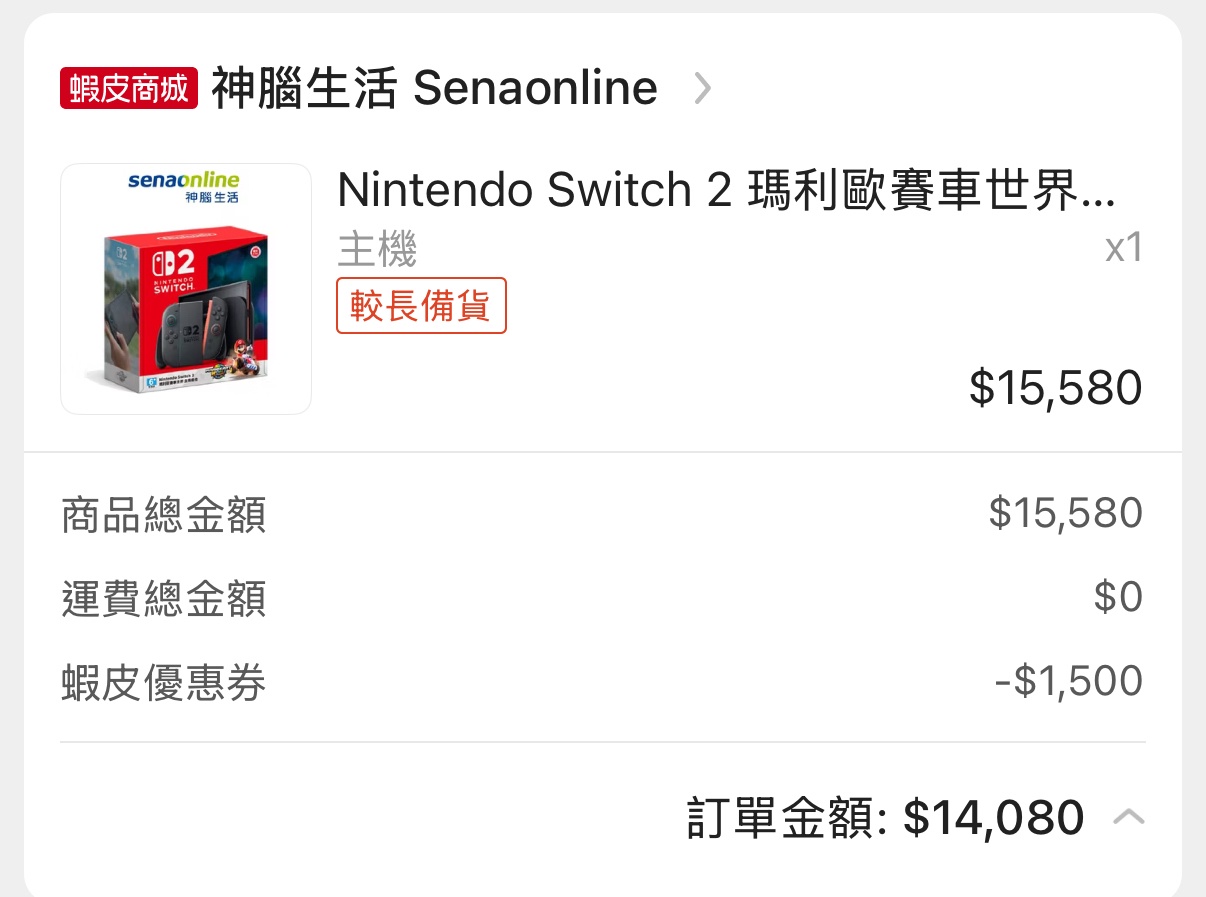Click the senaonline logo in thumbnail
Screen dimensions: 1206x897
click(x=184, y=187)
